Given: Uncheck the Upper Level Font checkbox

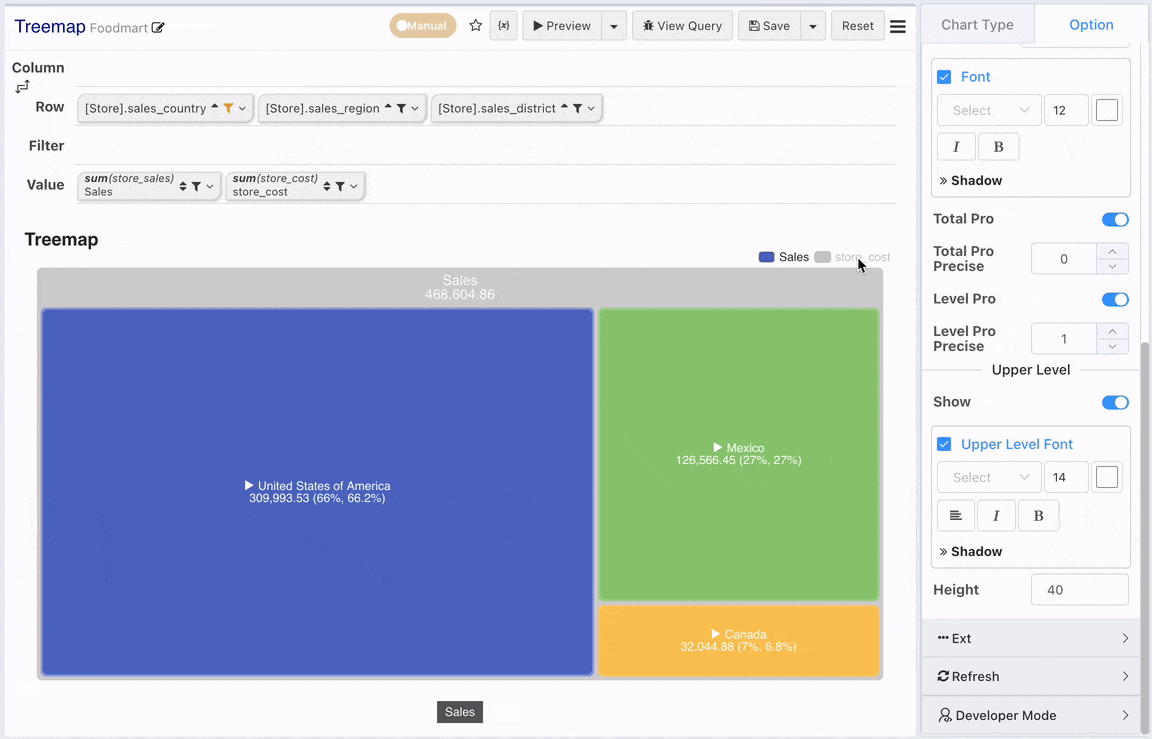Looking at the screenshot, I should pos(944,444).
